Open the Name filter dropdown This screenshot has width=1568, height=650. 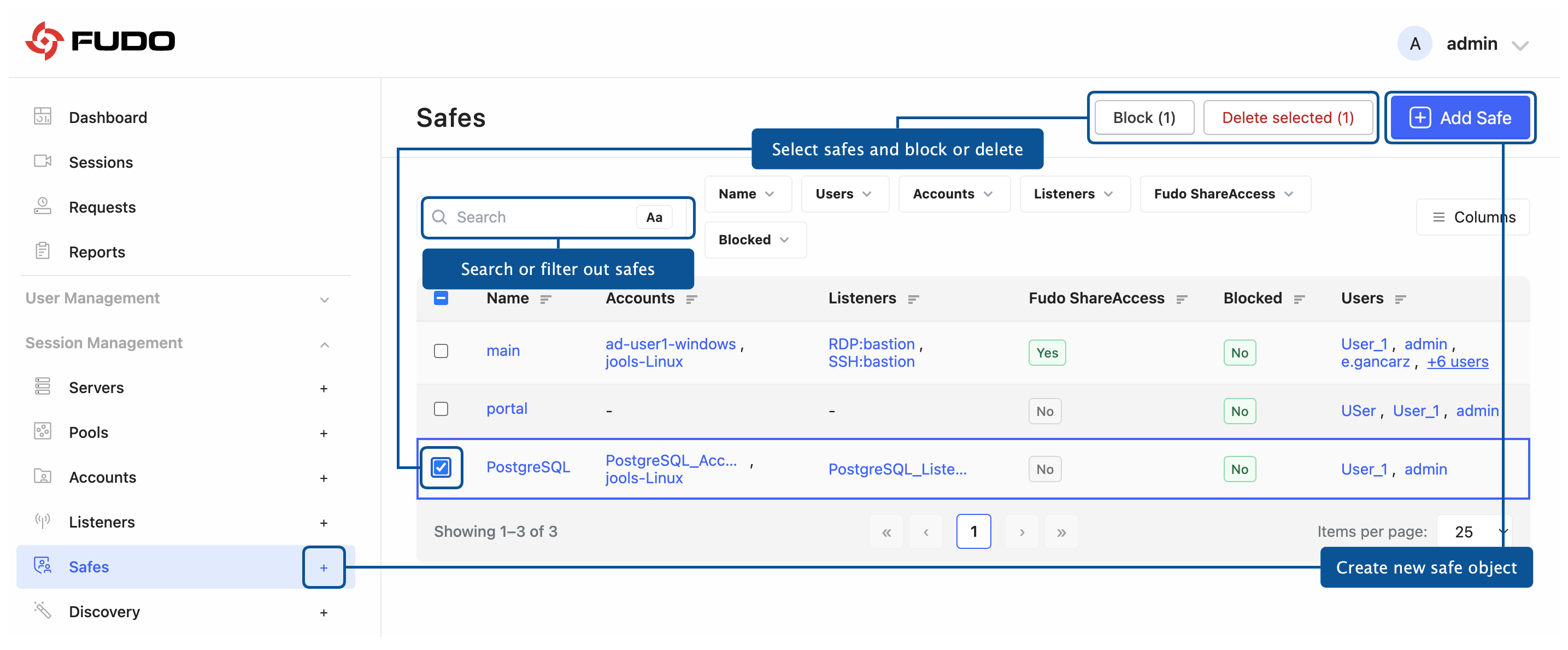pyautogui.click(x=748, y=194)
